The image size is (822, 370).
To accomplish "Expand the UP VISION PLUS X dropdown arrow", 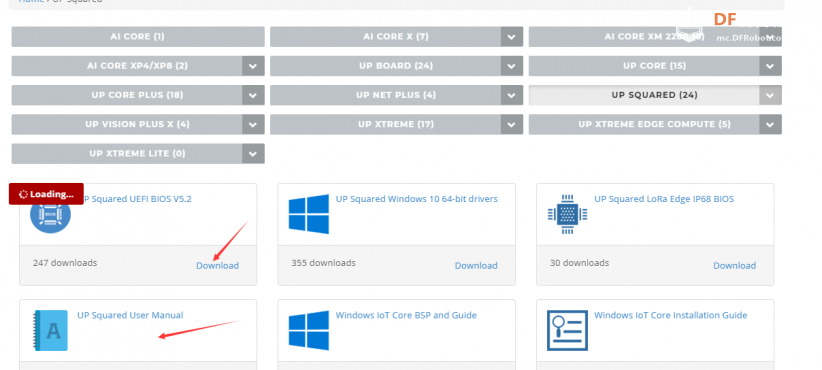I will click(253, 125).
